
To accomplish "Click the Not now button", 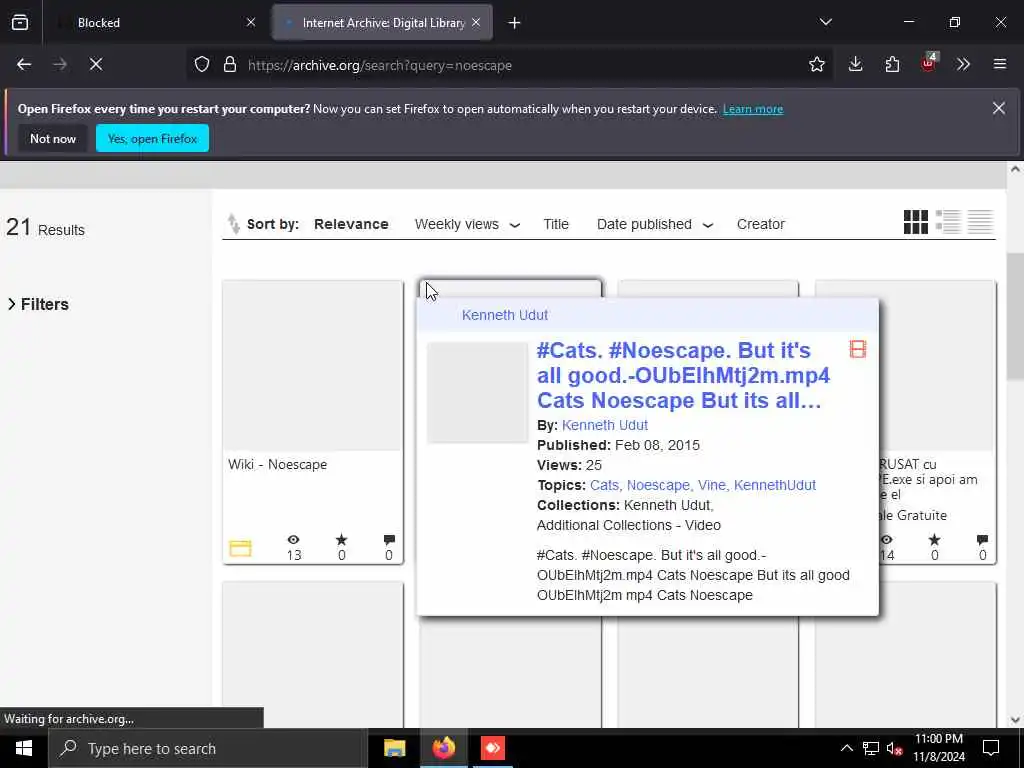I will 53,138.
